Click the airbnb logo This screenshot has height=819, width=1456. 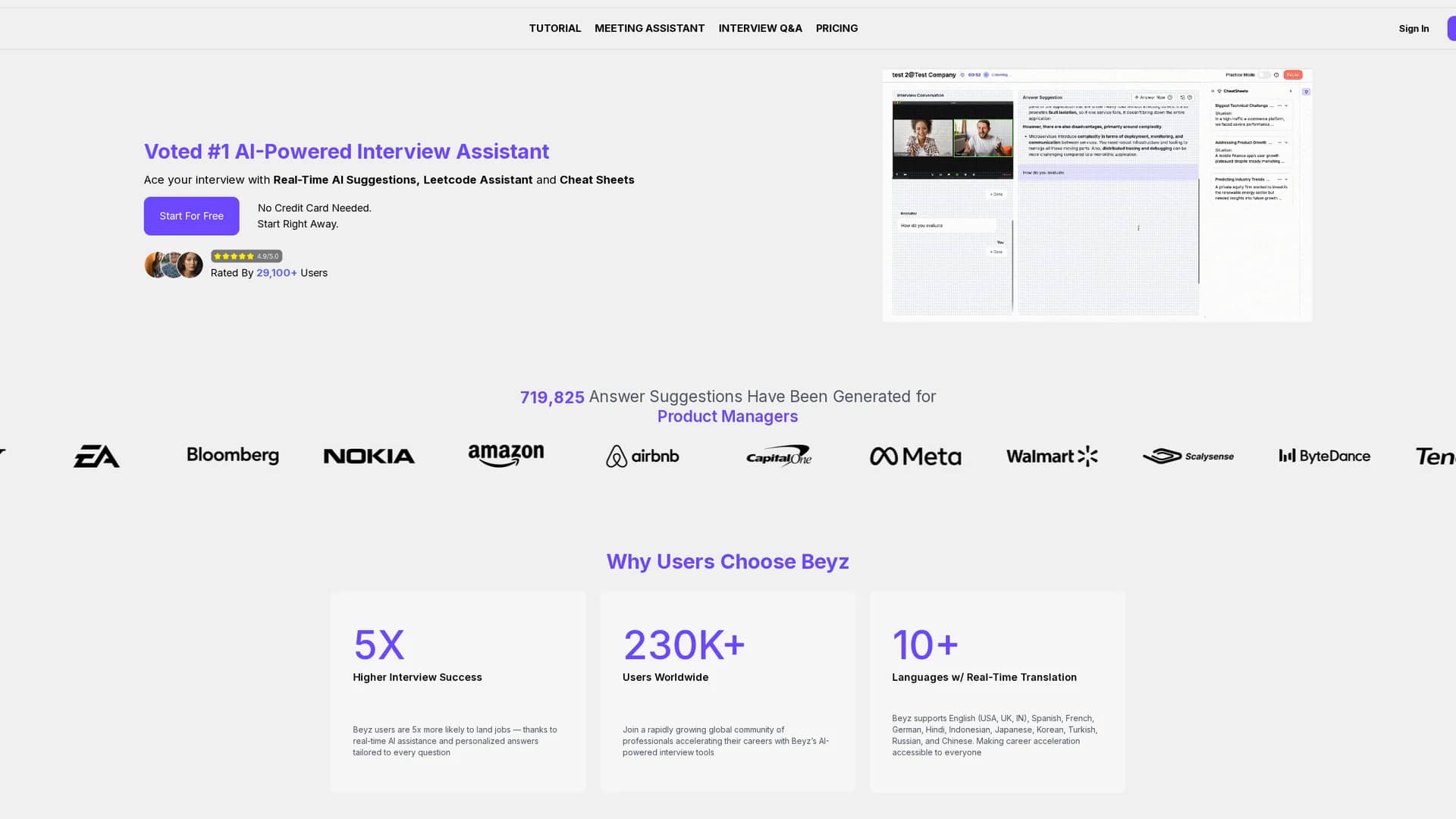pos(642,456)
